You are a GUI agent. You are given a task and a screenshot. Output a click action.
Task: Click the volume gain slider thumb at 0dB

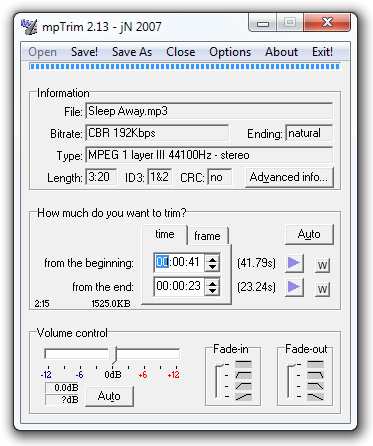tap(113, 355)
